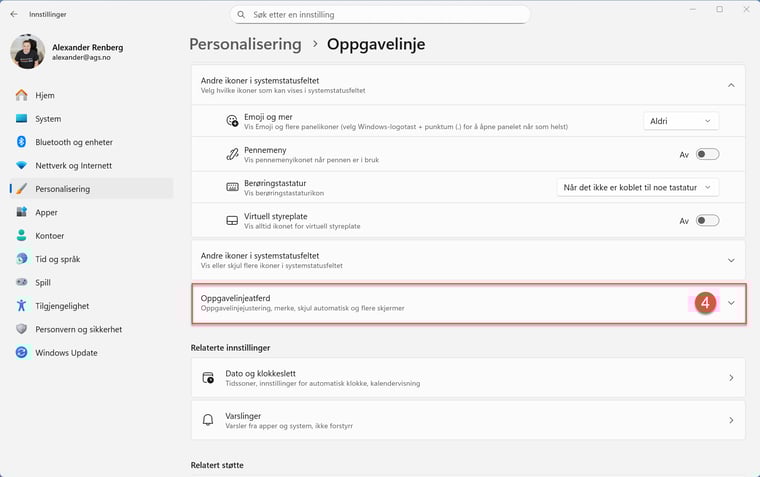Screen dimensions: 760x477
Task: Maximize the Innstillinger window
Action: (x=719, y=9)
